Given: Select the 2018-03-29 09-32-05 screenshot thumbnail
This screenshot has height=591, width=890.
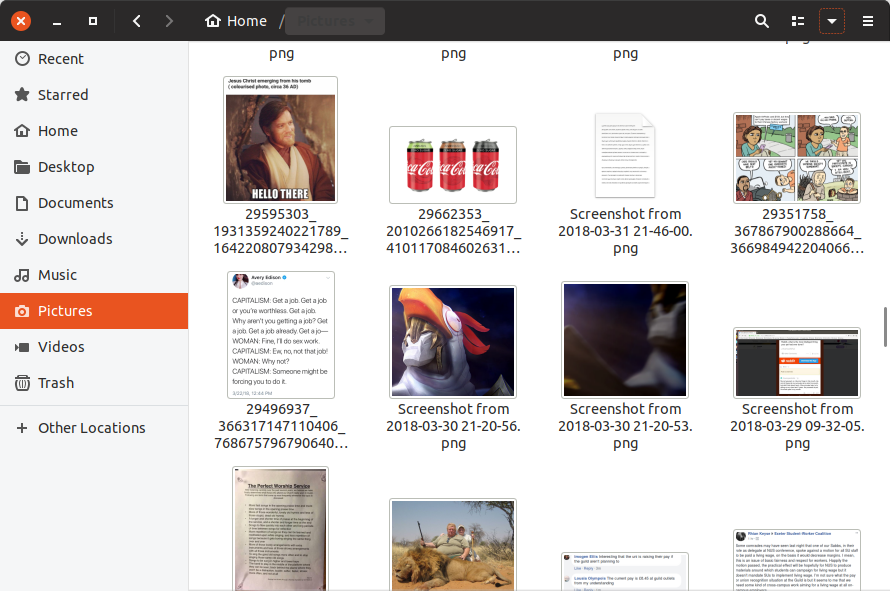Looking at the screenshot, I should [x=797, y=363].
